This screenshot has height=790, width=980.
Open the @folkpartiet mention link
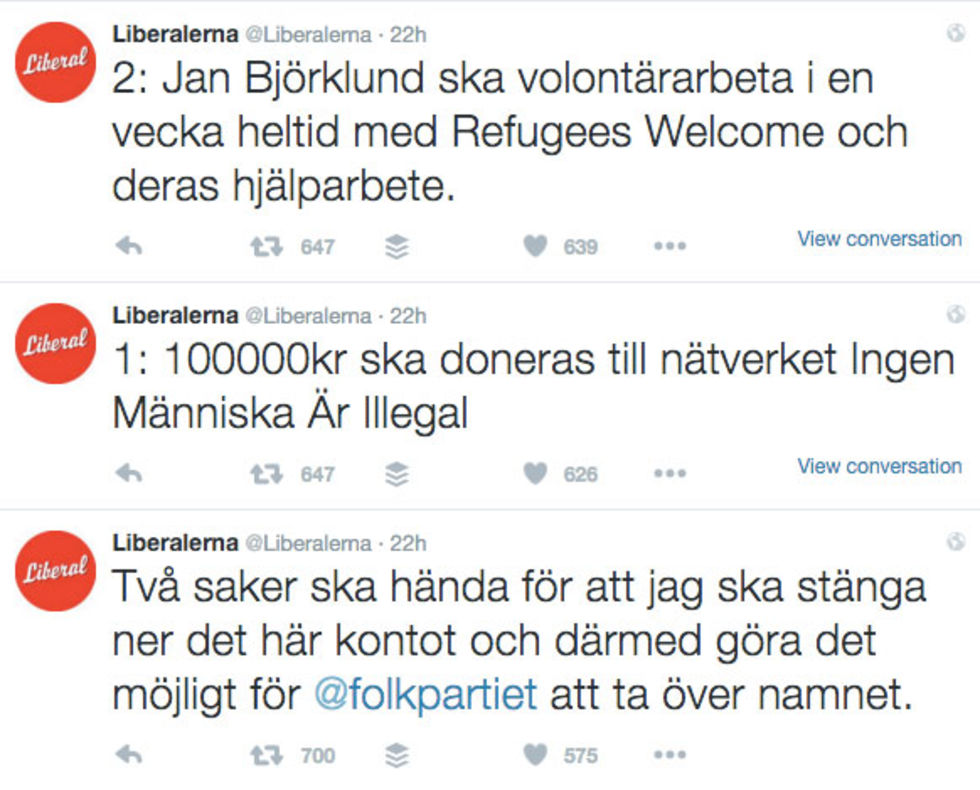coord(426,694)
